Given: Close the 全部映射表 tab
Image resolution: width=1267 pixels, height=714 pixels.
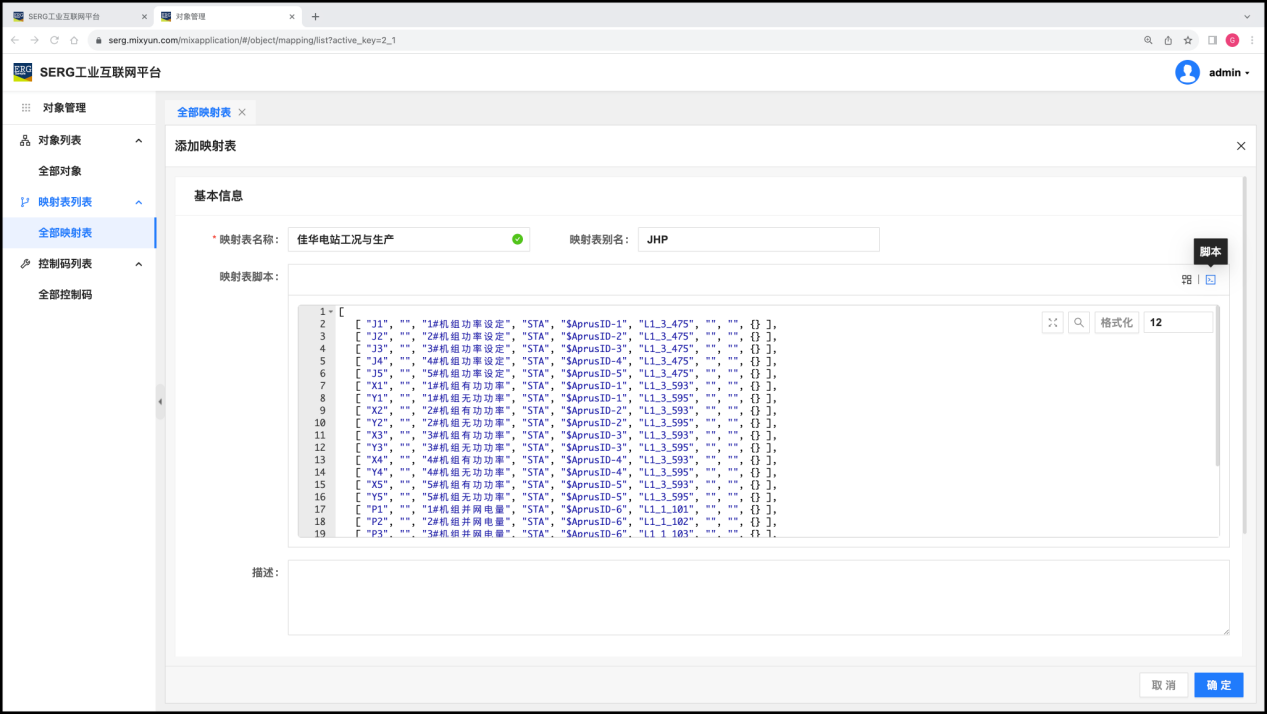Looking at the screenshot, I should pos(242,112).
